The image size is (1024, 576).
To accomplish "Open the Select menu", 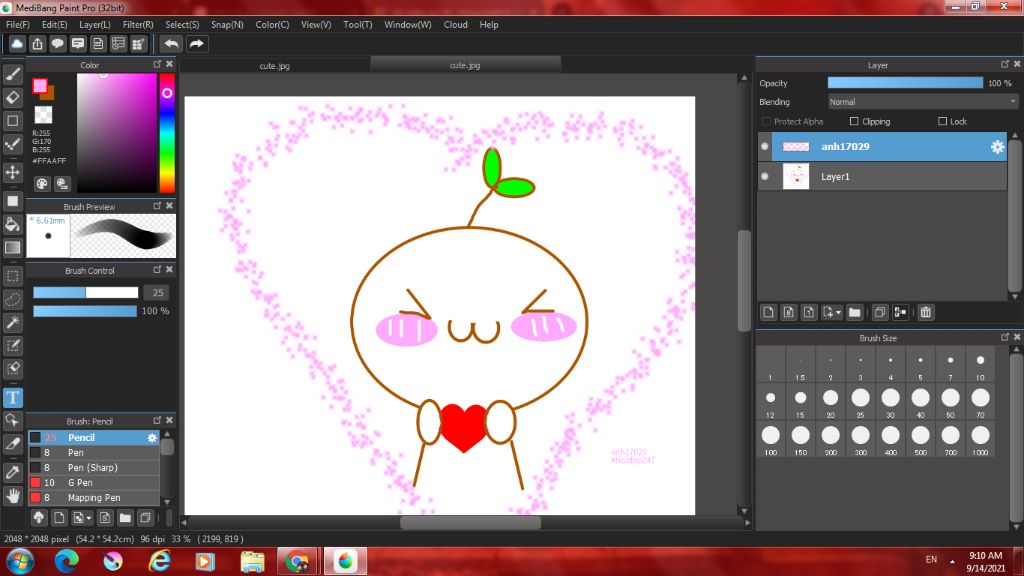I will [182, 25].
